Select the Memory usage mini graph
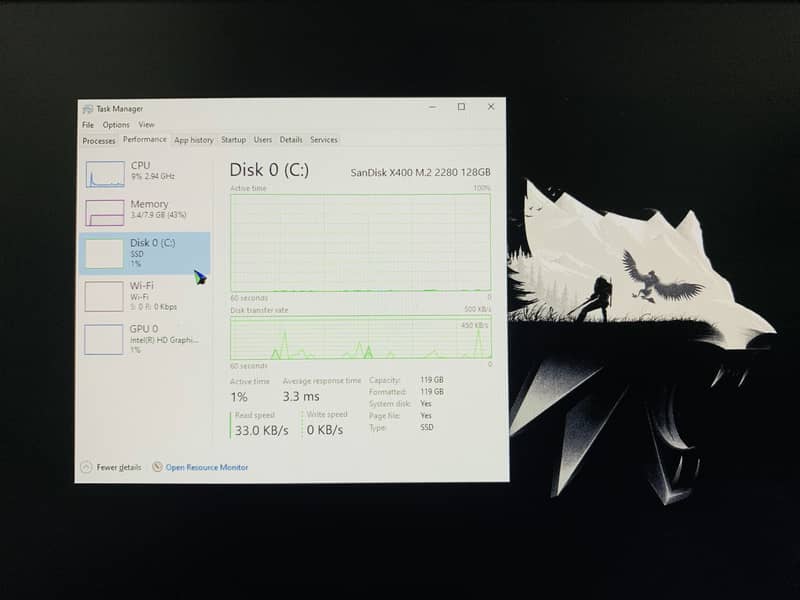The image size is (800, 600). point(105,213)
